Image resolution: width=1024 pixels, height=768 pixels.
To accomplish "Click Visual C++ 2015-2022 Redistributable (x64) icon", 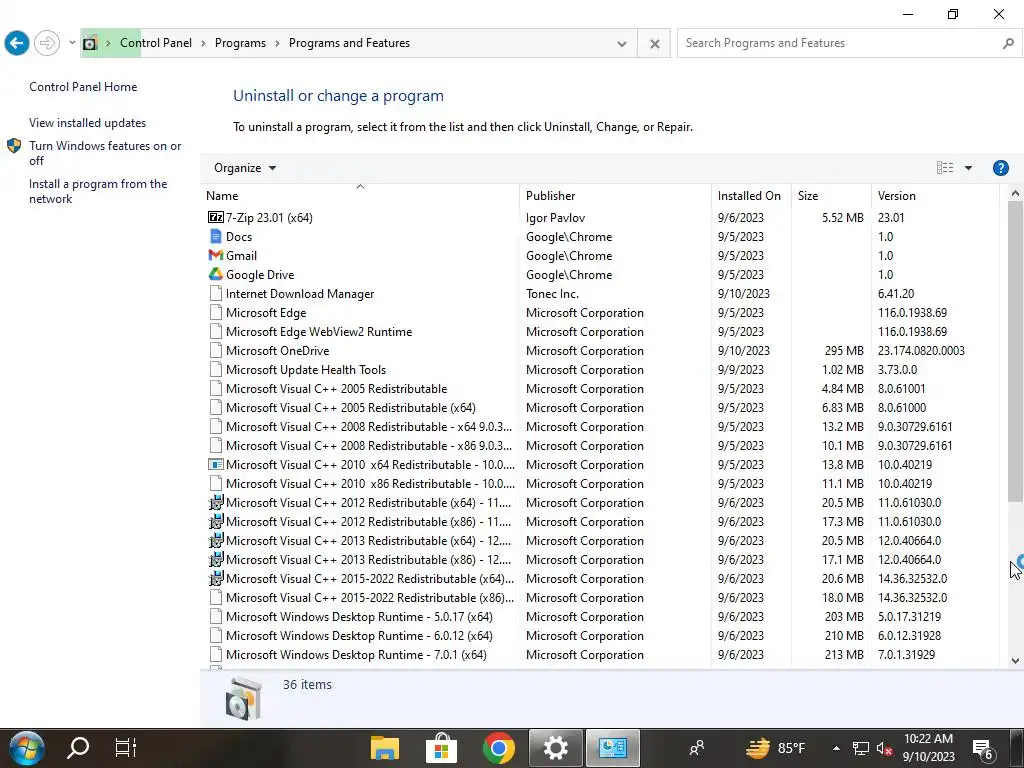I will coord(216,578).
